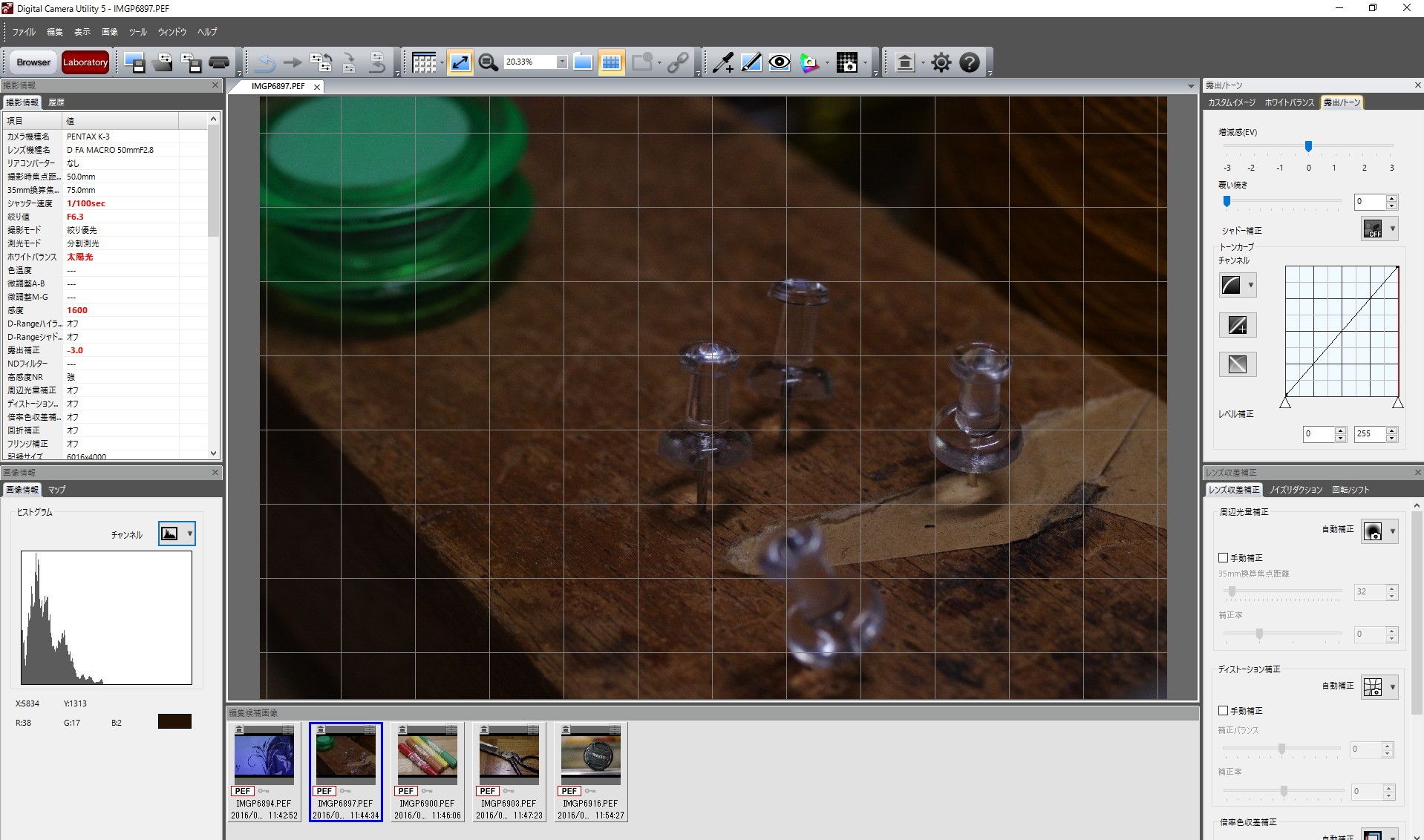
Task: Click the dotted camera pattern icon
Action: point(846,62)
